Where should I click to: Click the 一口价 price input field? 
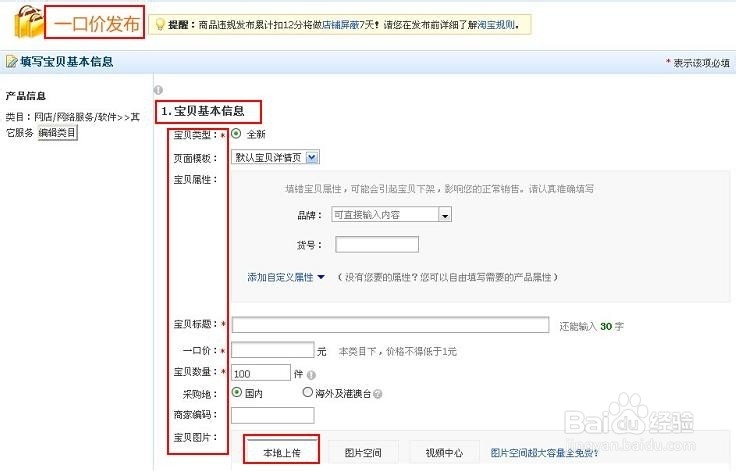(272, 350)
